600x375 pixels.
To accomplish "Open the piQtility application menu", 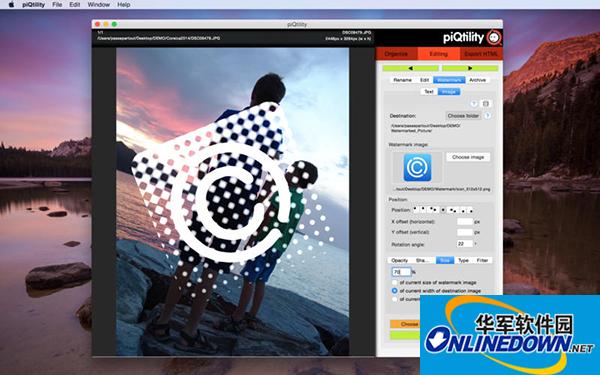I will coord(33,5).
